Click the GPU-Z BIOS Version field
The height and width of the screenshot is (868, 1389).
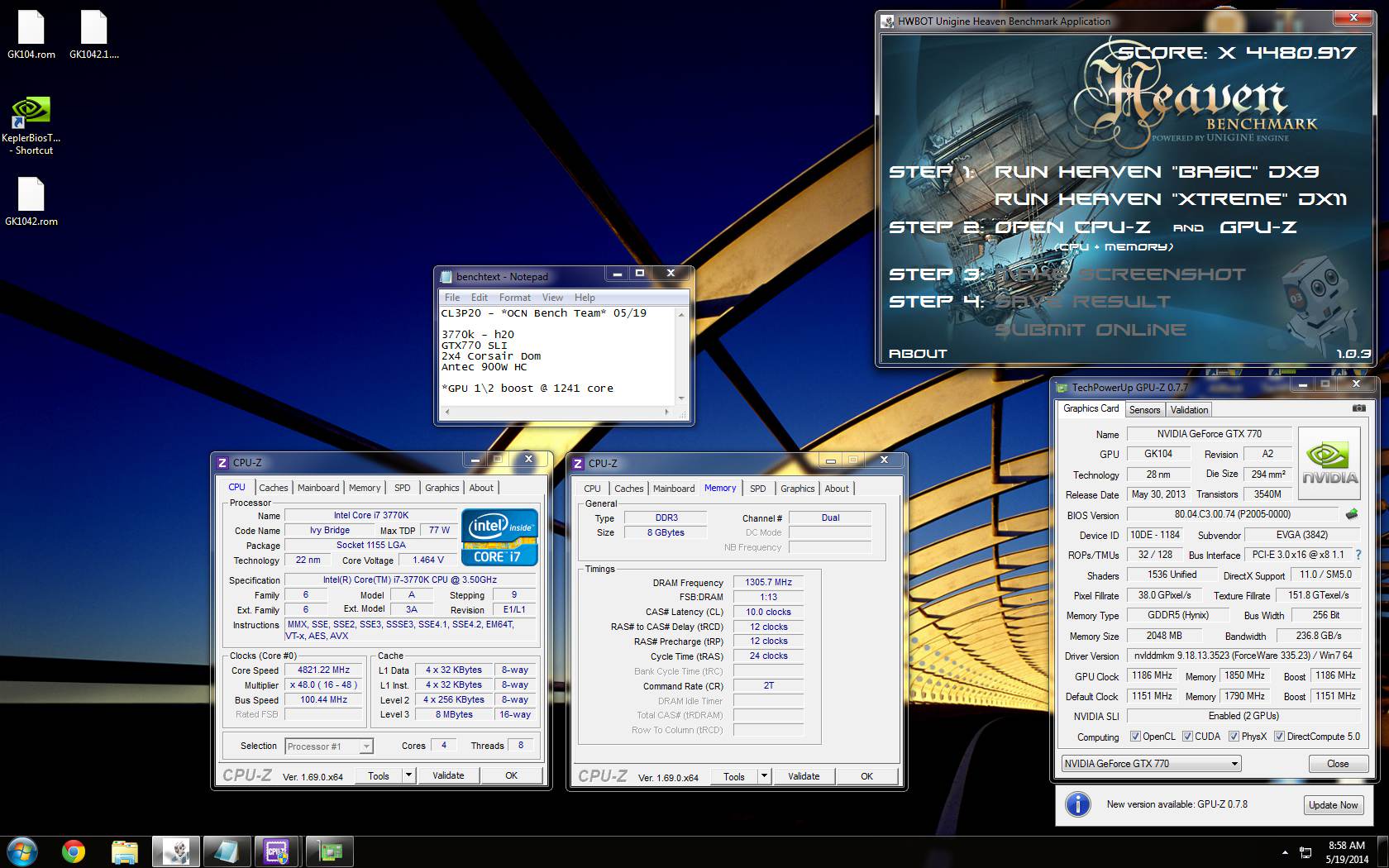[1232, 514]
